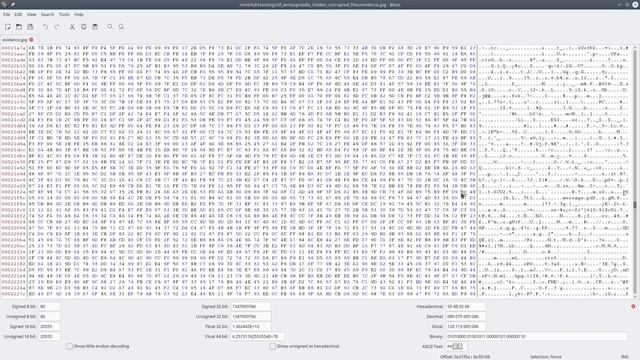Click the Decimal value field

click(465, 316)
